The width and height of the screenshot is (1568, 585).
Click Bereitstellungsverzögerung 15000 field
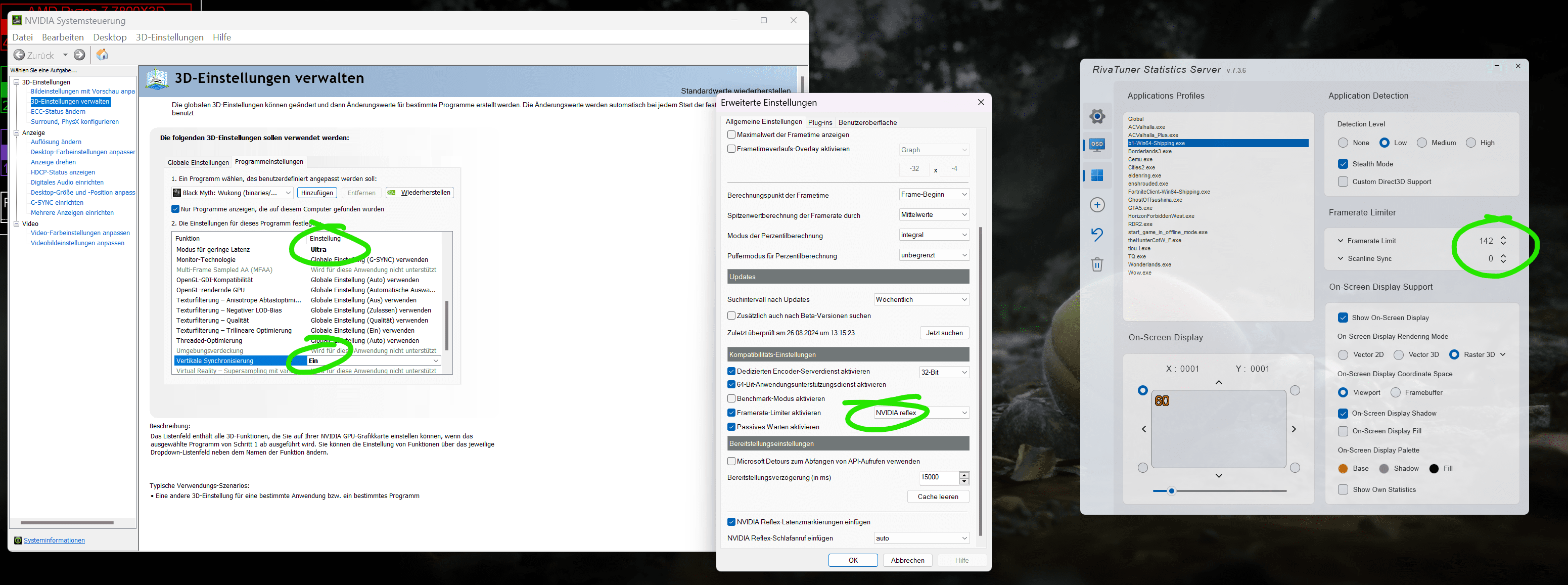click(x=939, y=477)
